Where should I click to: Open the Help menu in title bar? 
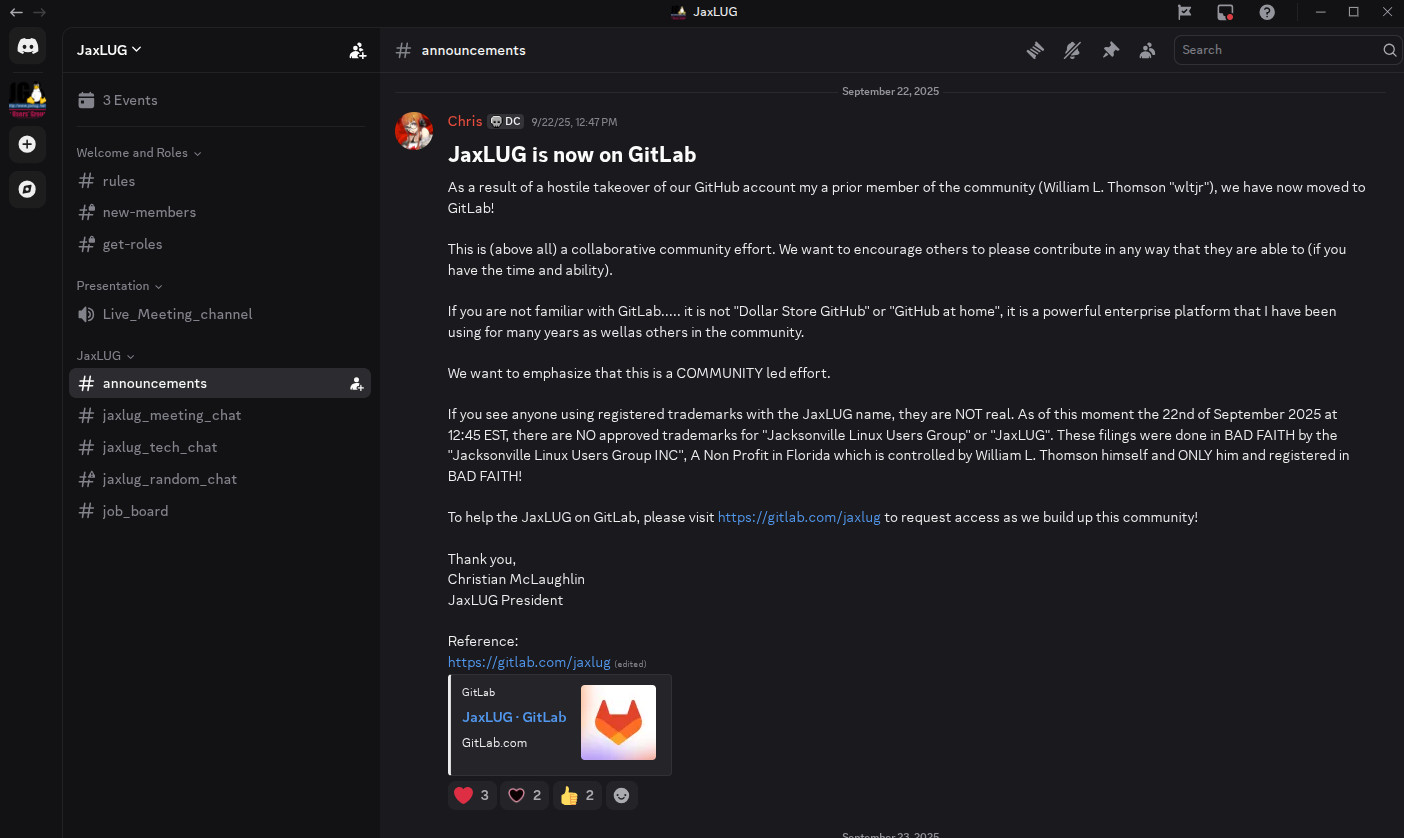pyautogui.click(x=1267, y=12)
